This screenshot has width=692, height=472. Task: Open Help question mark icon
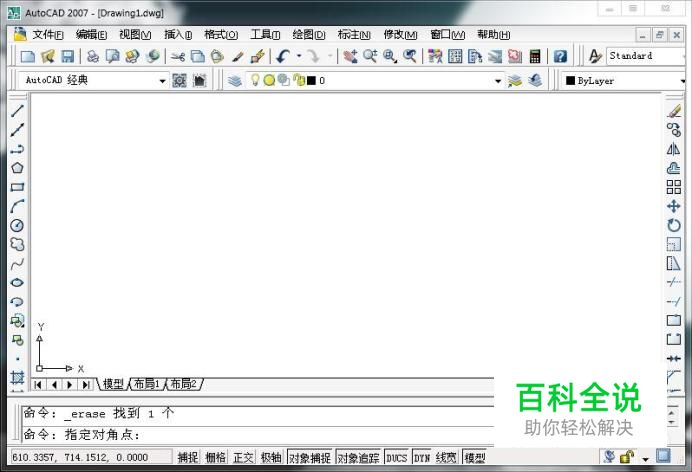[560, 56]
